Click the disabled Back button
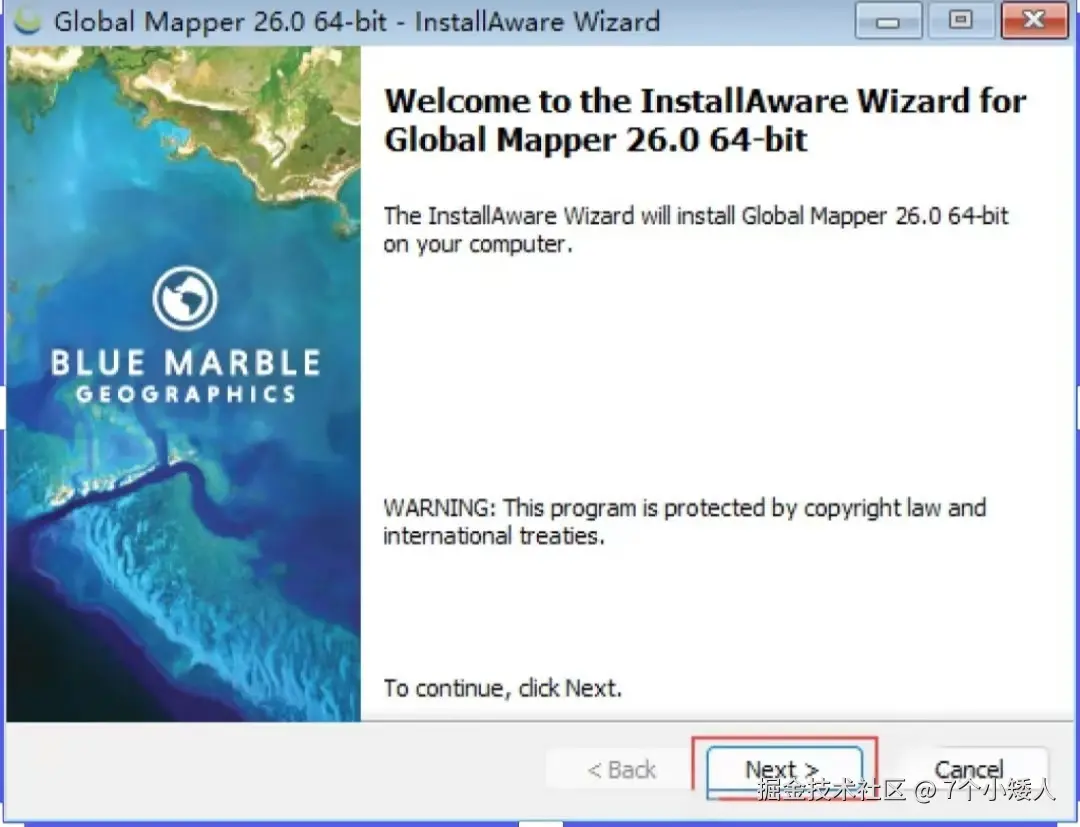The width and height of the screenshot is (1080, 827). [621, 769]
